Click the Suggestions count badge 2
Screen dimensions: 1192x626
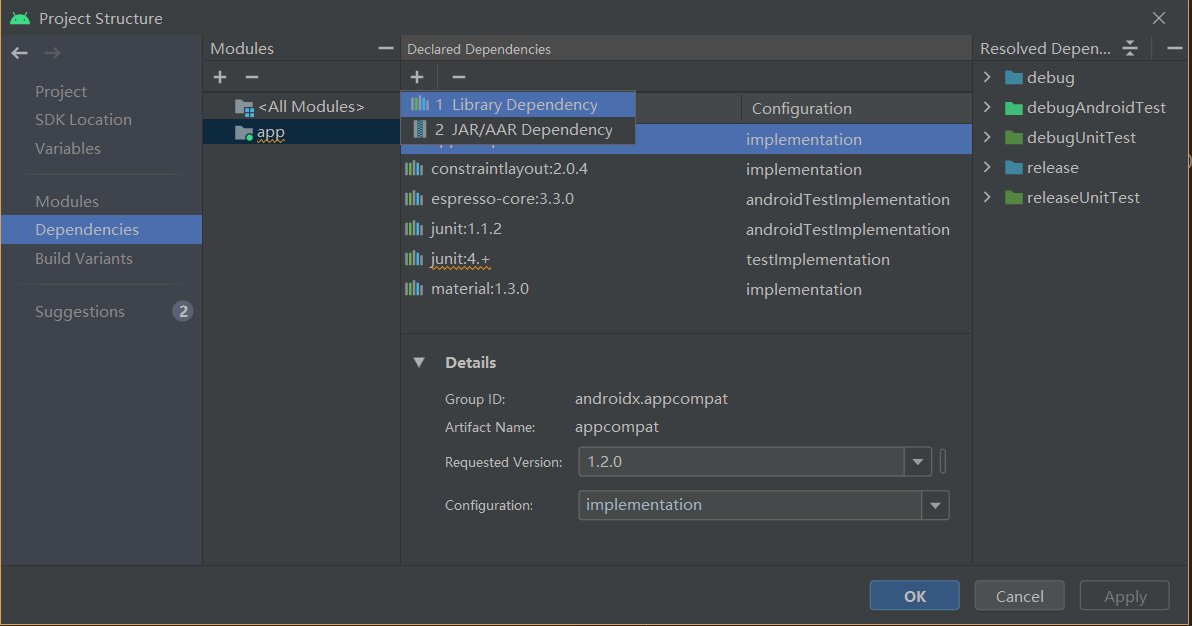click(182, 311)
